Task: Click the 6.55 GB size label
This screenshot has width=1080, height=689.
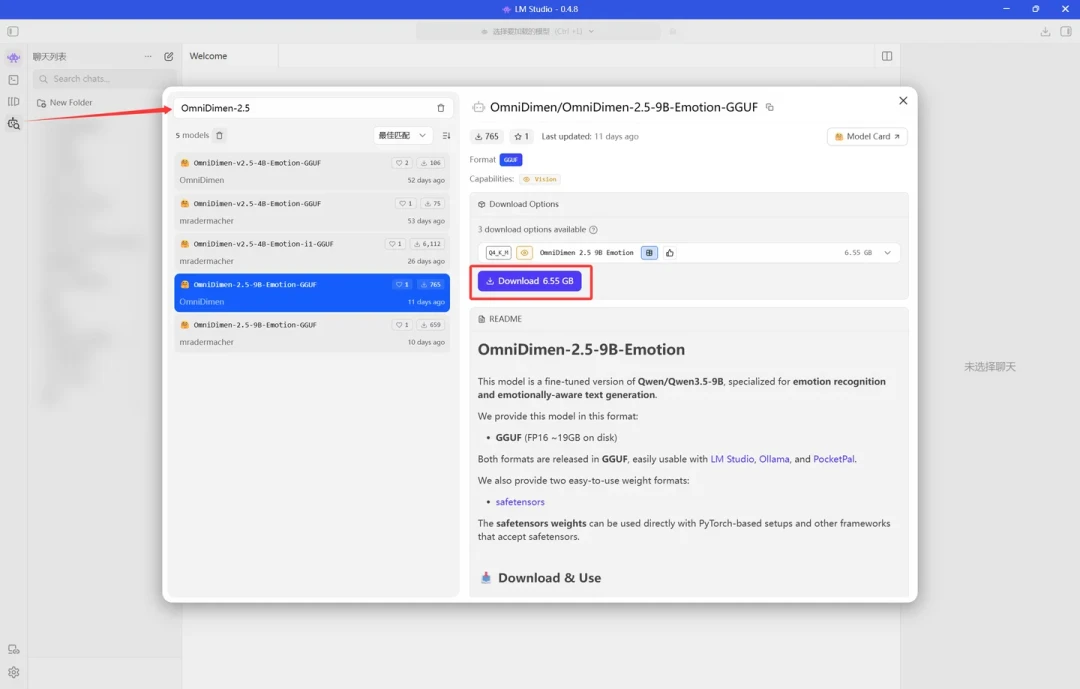Action: [858, 253]
